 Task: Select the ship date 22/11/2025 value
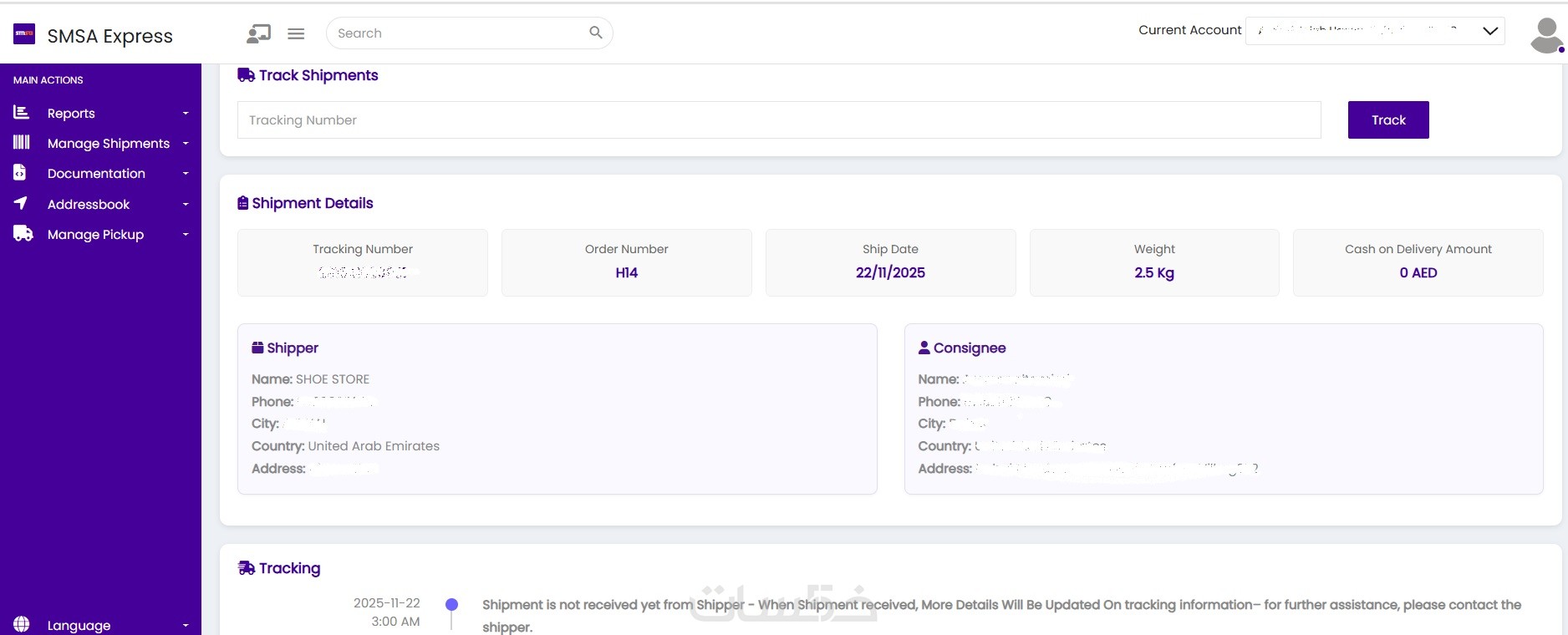890,272
